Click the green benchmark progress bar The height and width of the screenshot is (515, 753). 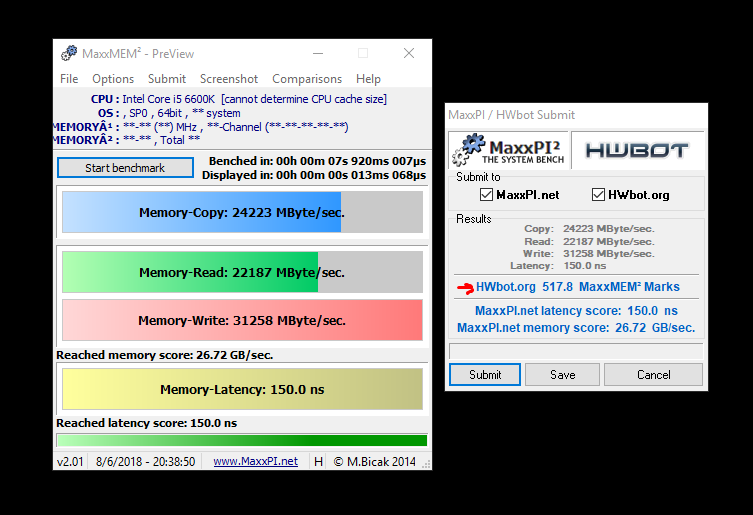[x=242, y=441]
